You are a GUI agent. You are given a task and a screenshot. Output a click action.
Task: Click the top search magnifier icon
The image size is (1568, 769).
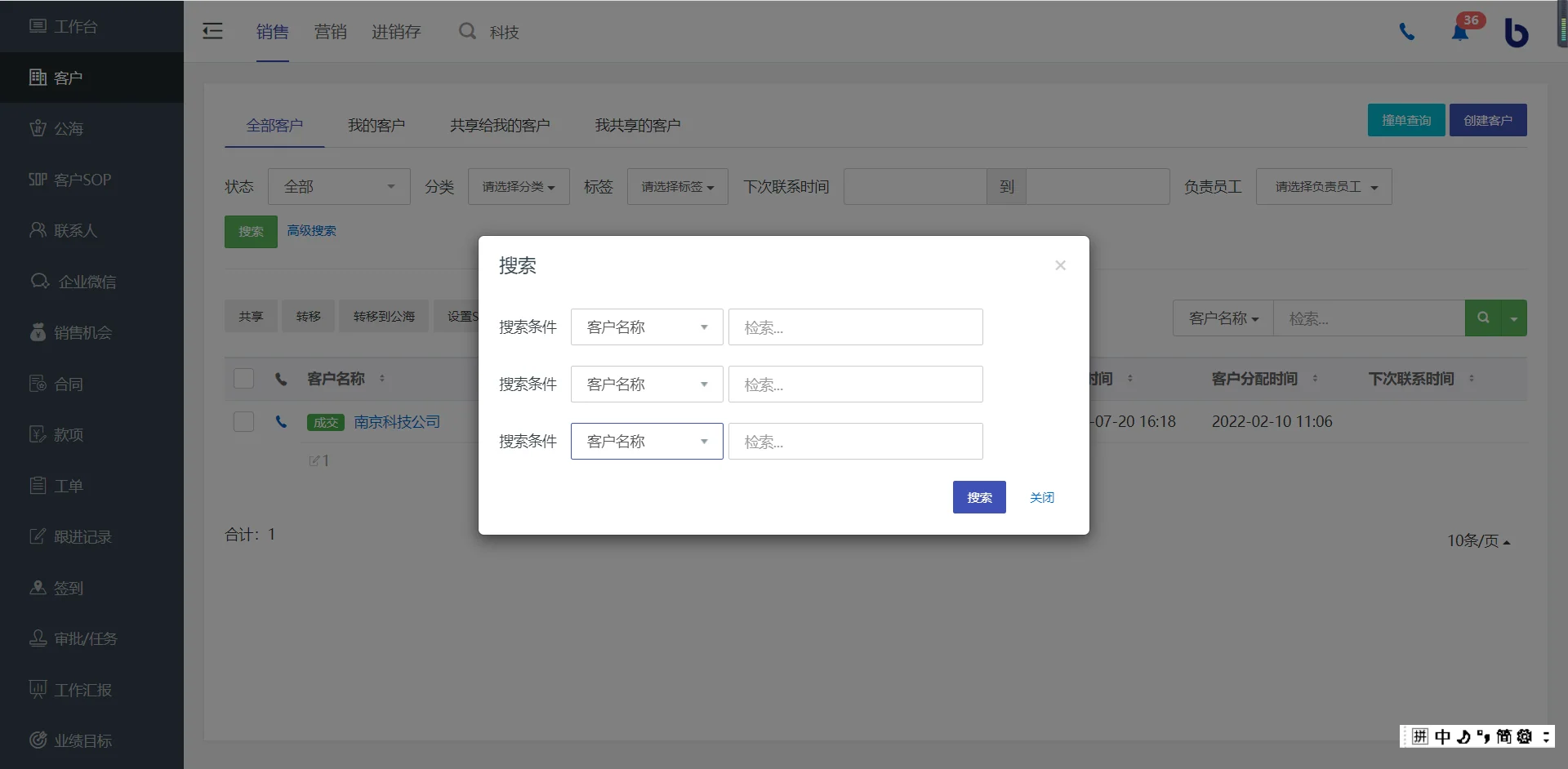tap(467, 31)
